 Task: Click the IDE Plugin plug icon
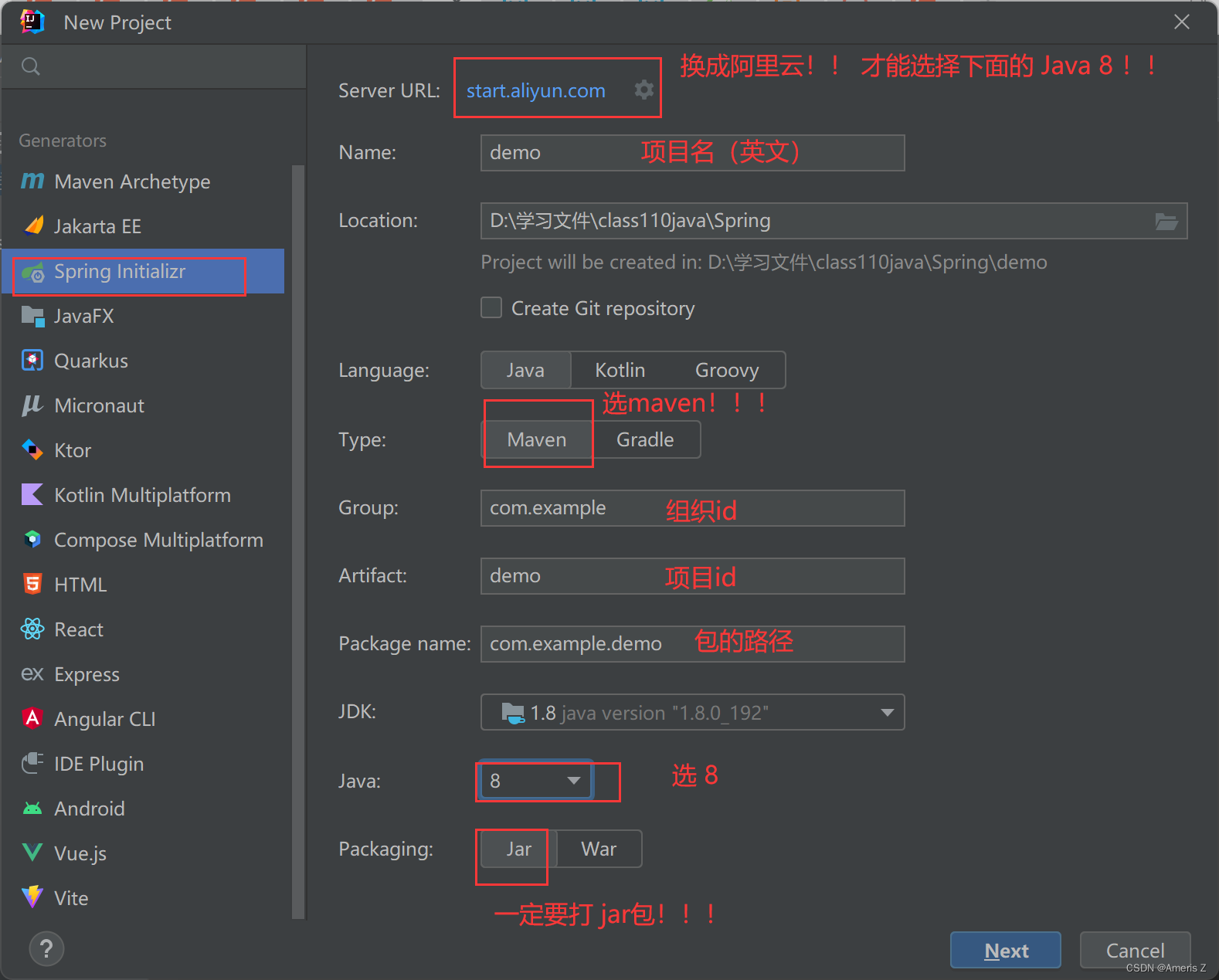pos(32,763)
